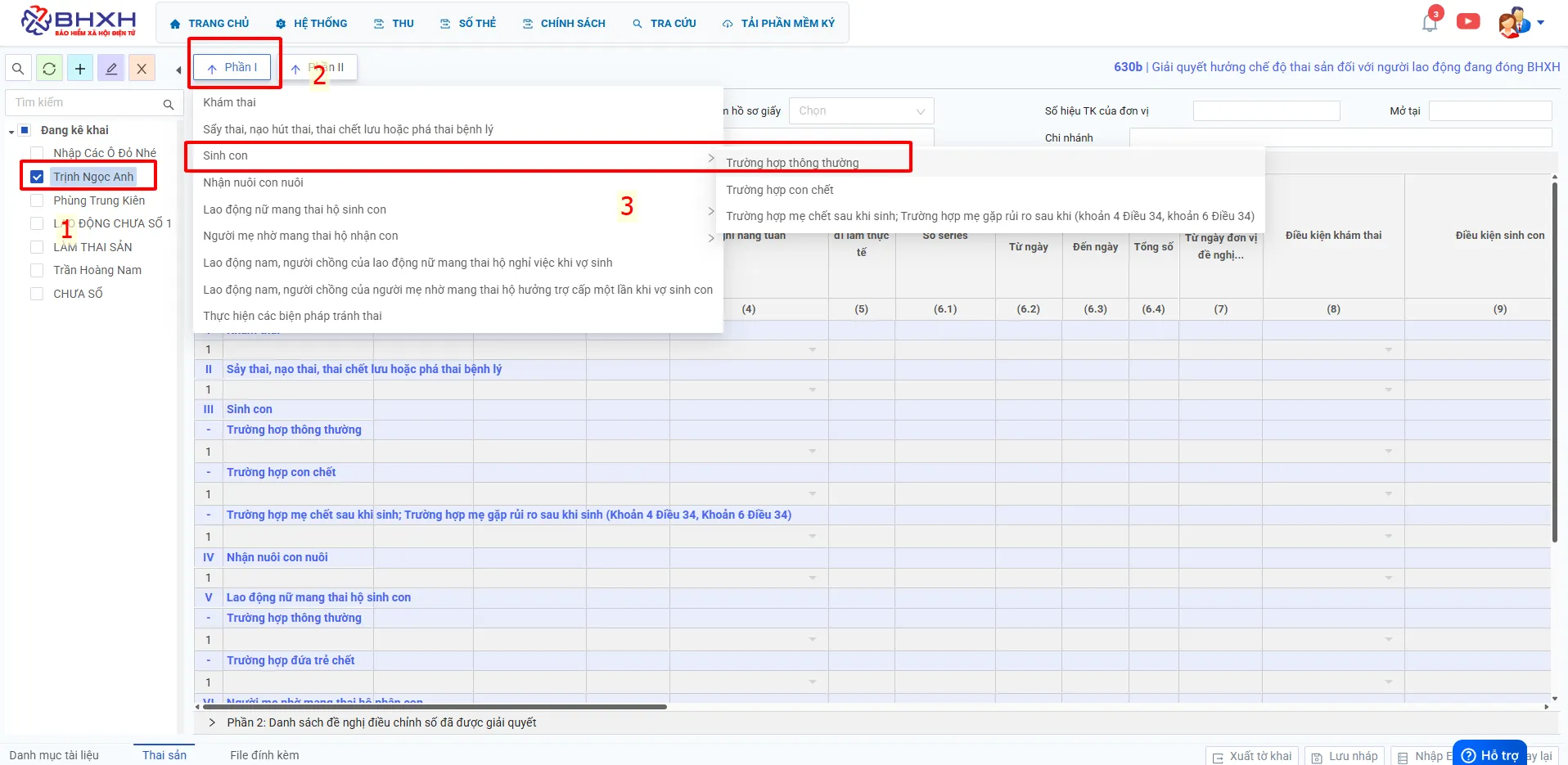Click the table's vertical scrollbar thumb
Screen dimensions: 1568x765
pos(1555,362)
